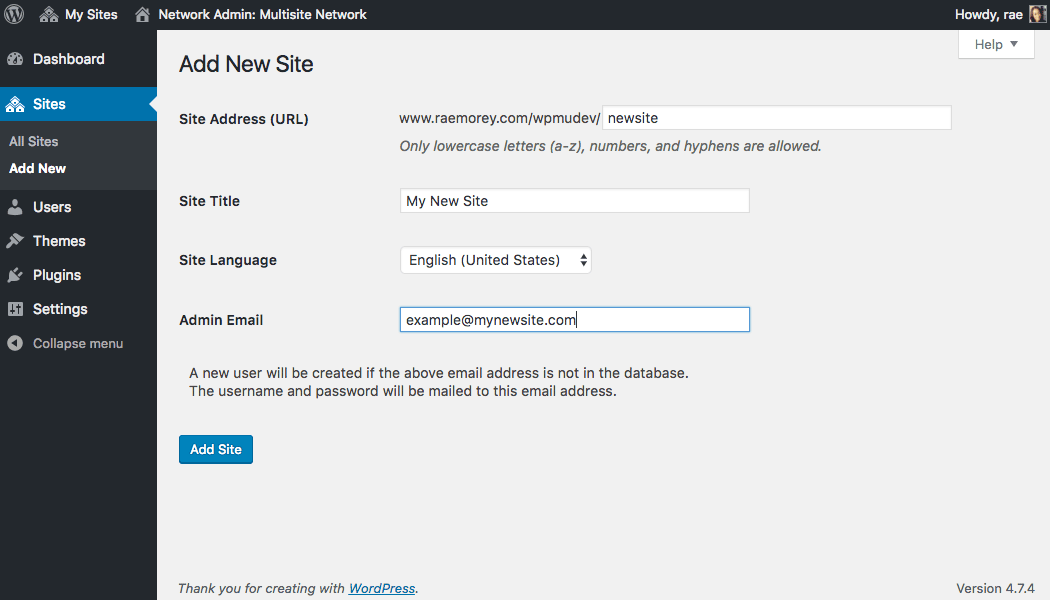Click the Users person icon

tap(15, 207)
